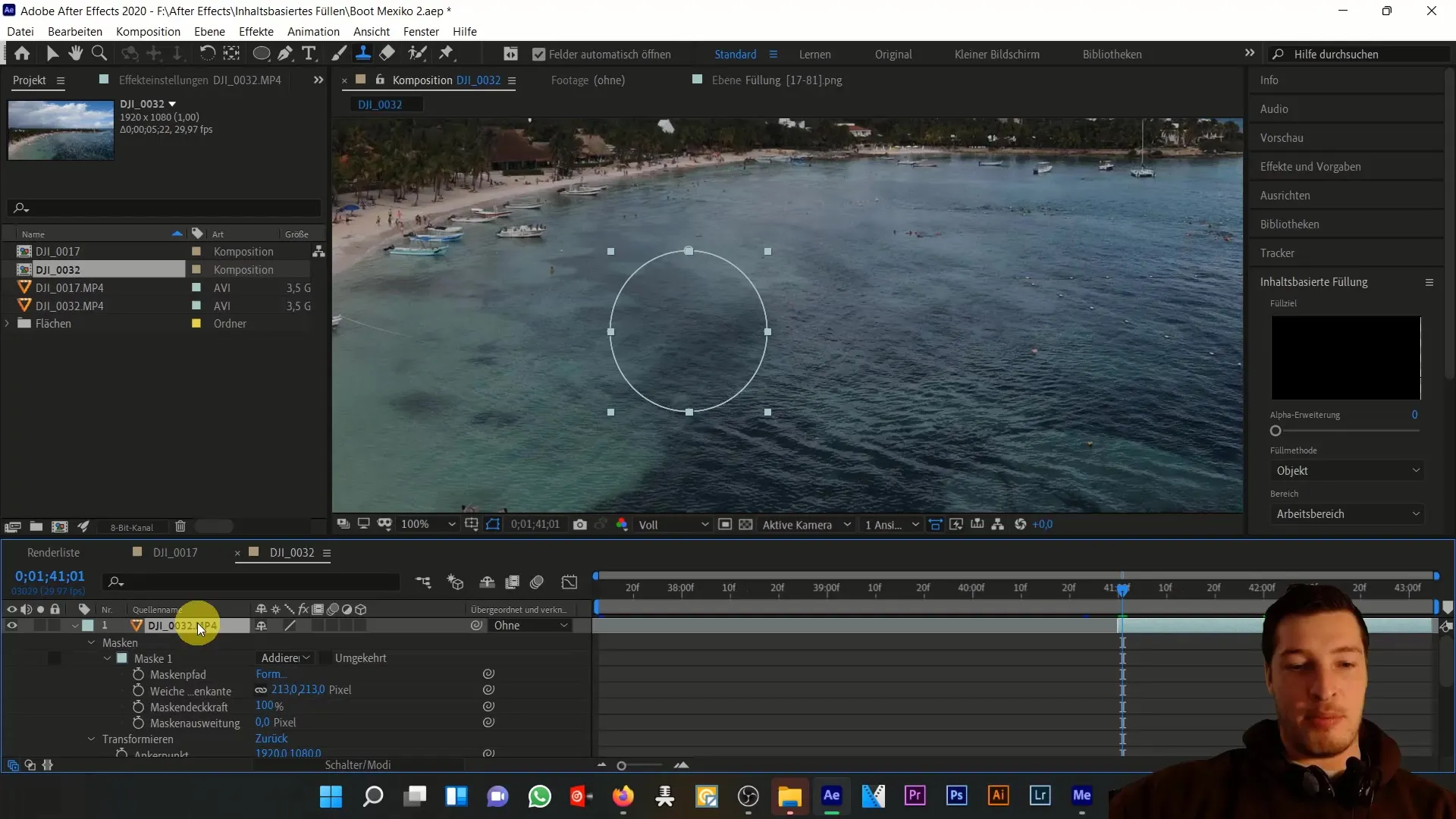
Task: Open Premiere Pro from taskbar
Action: tap(915, 795)
